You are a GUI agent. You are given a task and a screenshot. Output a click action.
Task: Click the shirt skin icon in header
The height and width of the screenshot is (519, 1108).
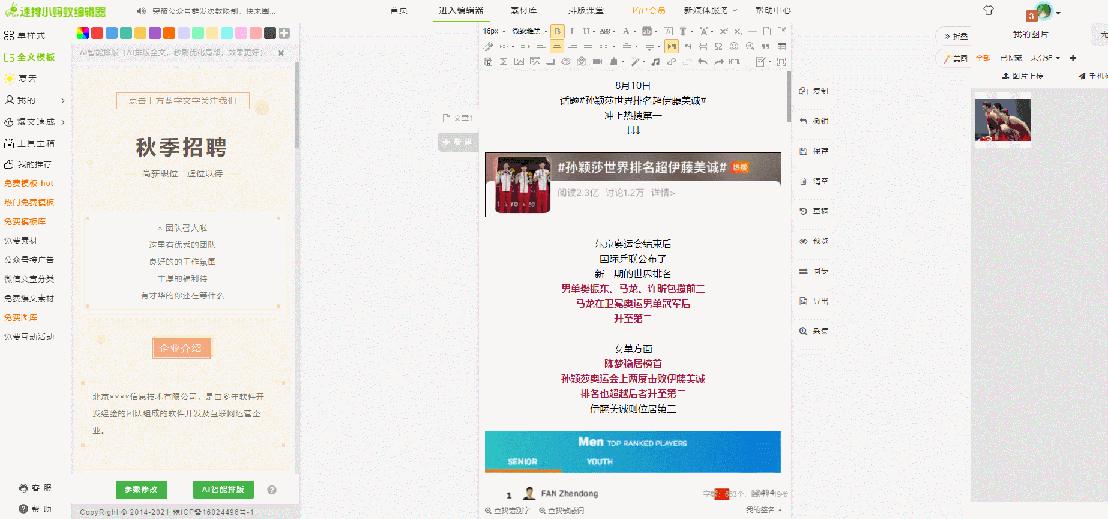[989, 11]
